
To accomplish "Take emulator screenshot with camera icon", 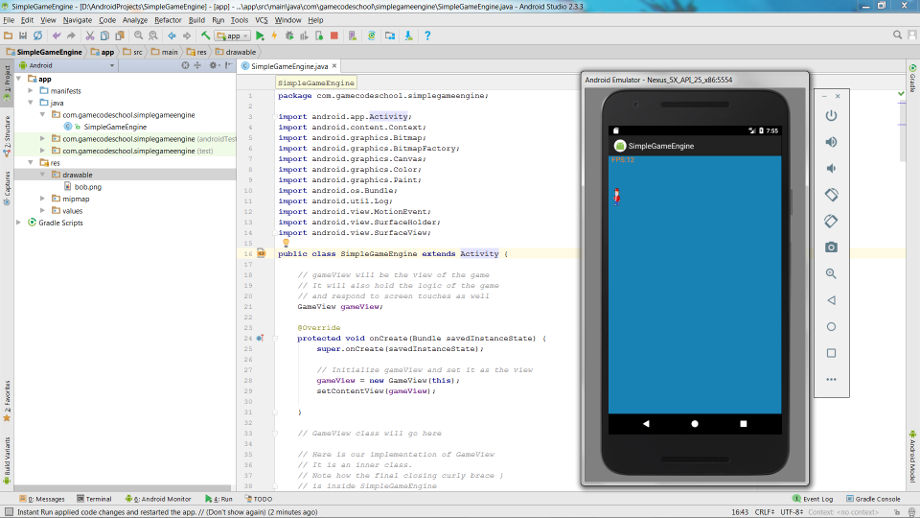I will 831,248.
